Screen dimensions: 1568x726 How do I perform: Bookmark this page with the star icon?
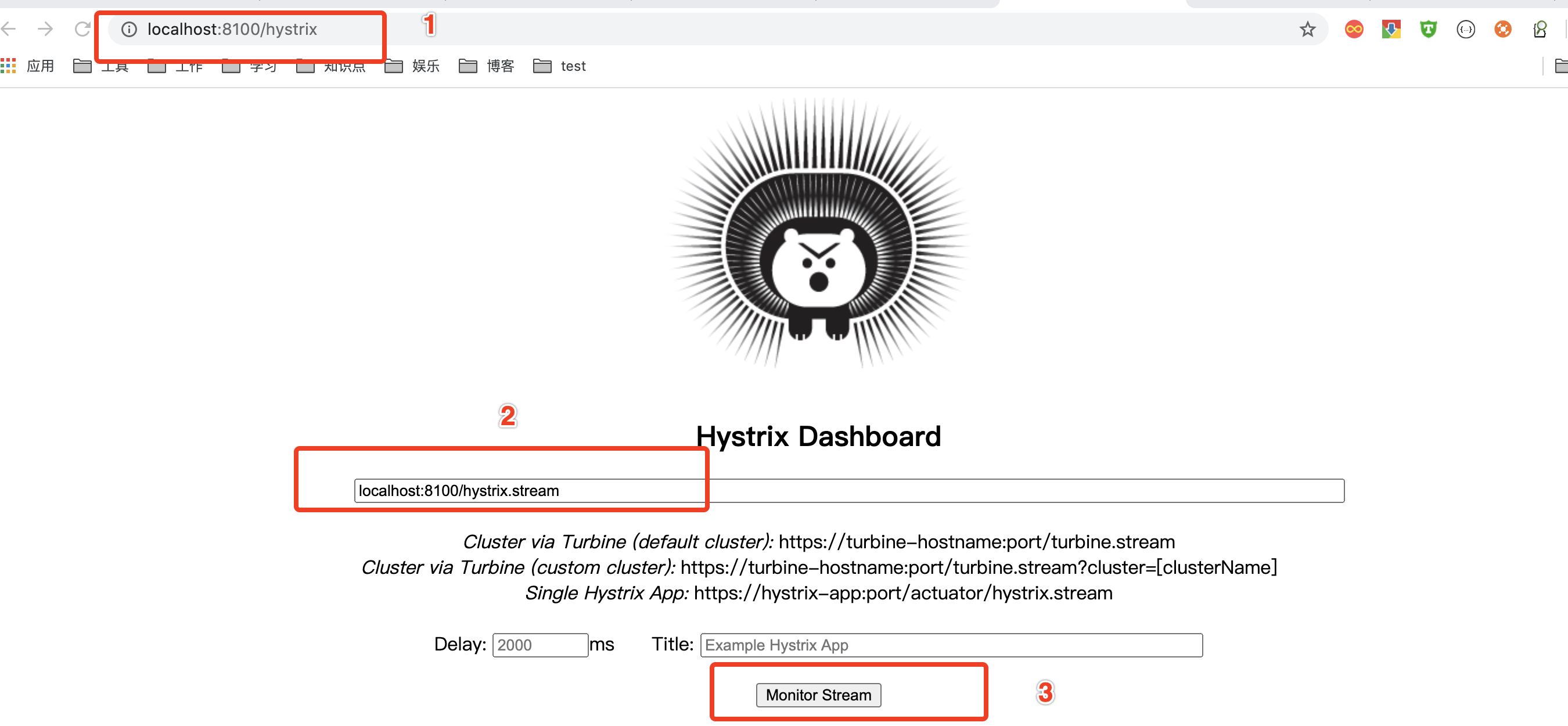coord(1307,29)
